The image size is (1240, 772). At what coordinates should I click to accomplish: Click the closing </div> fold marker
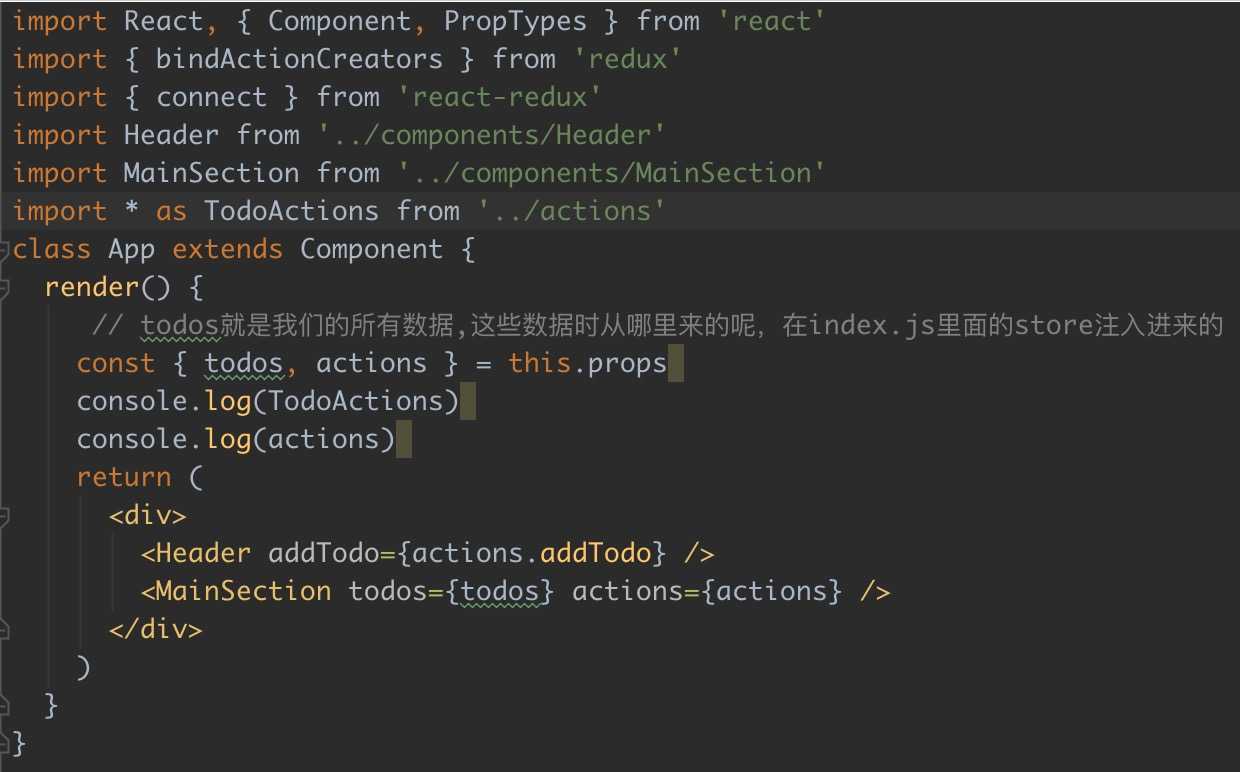point(5,630)
